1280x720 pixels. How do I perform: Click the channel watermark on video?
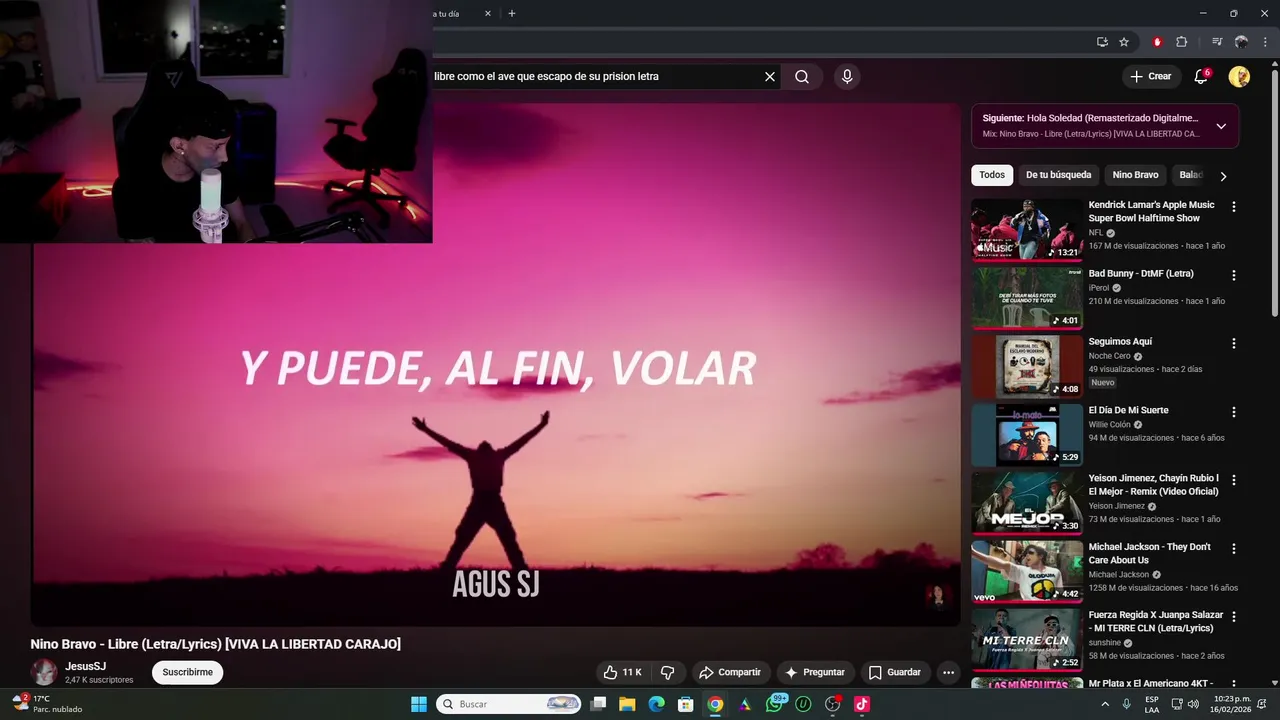[x=938, y=598]
